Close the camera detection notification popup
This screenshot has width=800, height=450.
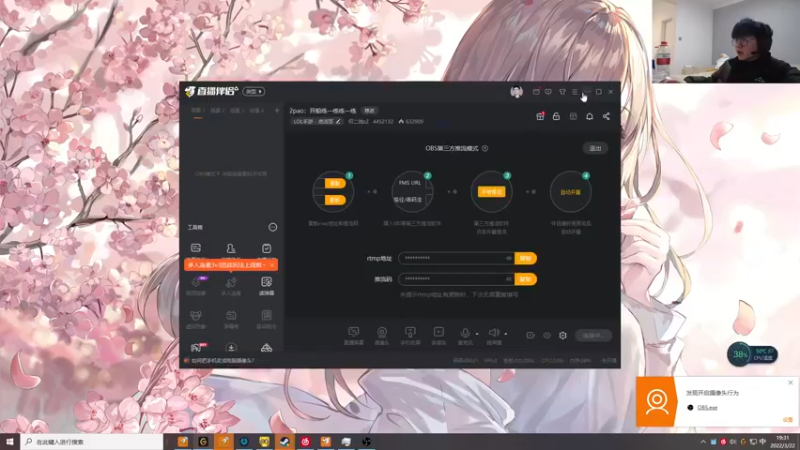point(790,383)
